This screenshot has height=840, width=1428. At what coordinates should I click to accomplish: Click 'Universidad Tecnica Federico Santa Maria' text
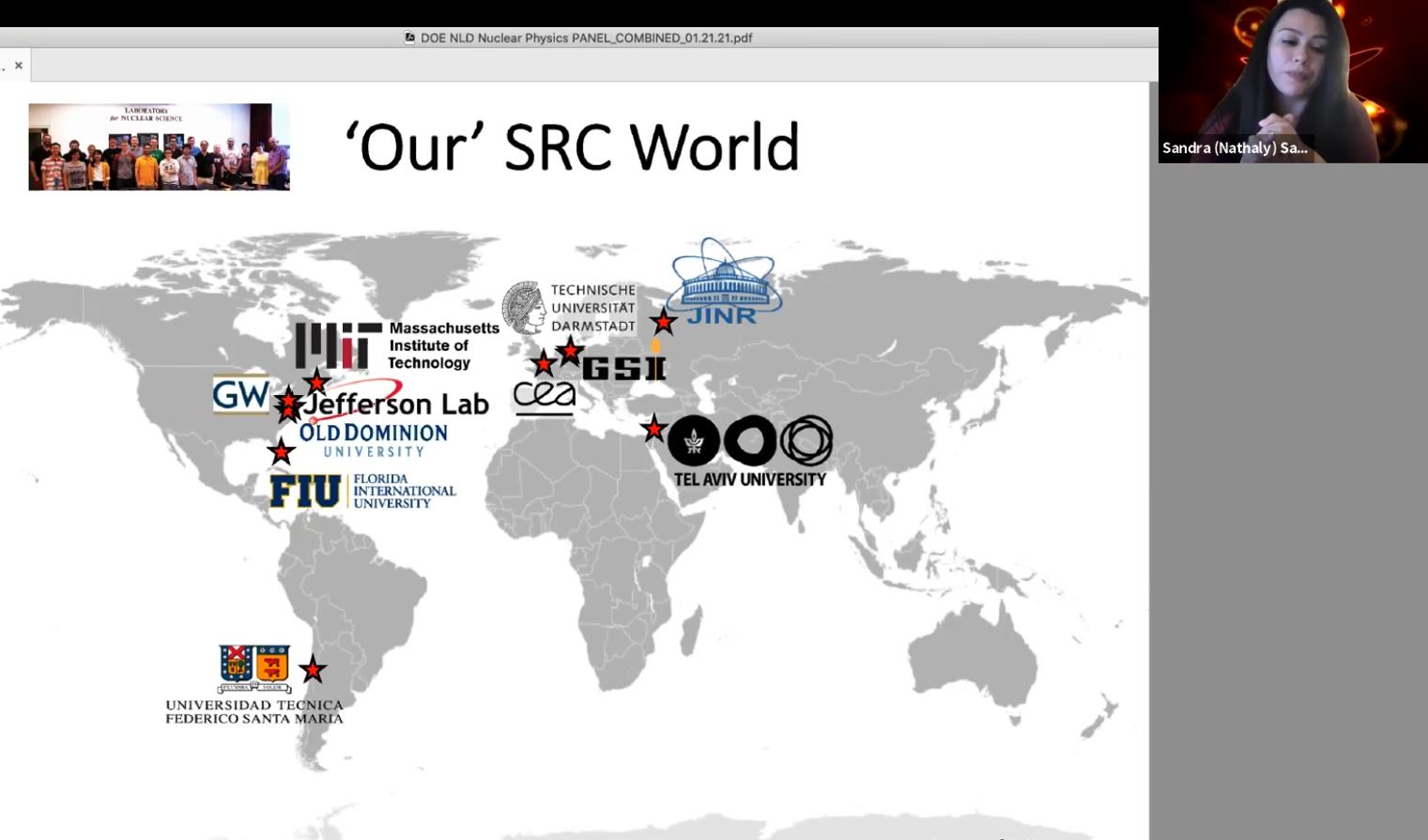tap(254, 711)
